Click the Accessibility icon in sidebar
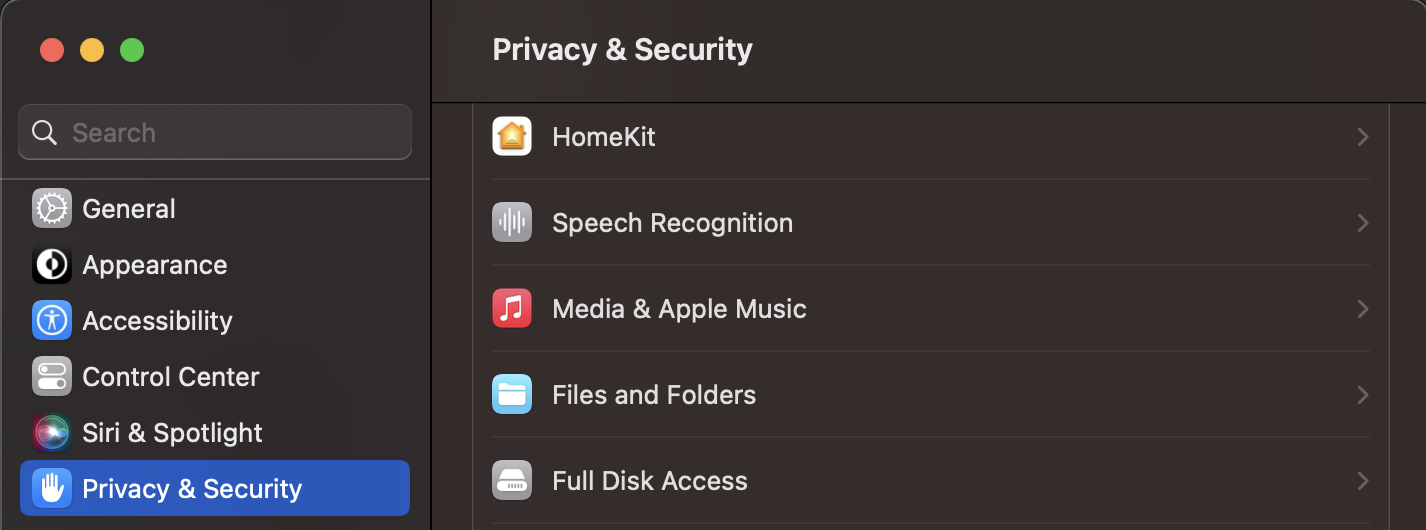The image size is (1426, 530). [52, 321]
